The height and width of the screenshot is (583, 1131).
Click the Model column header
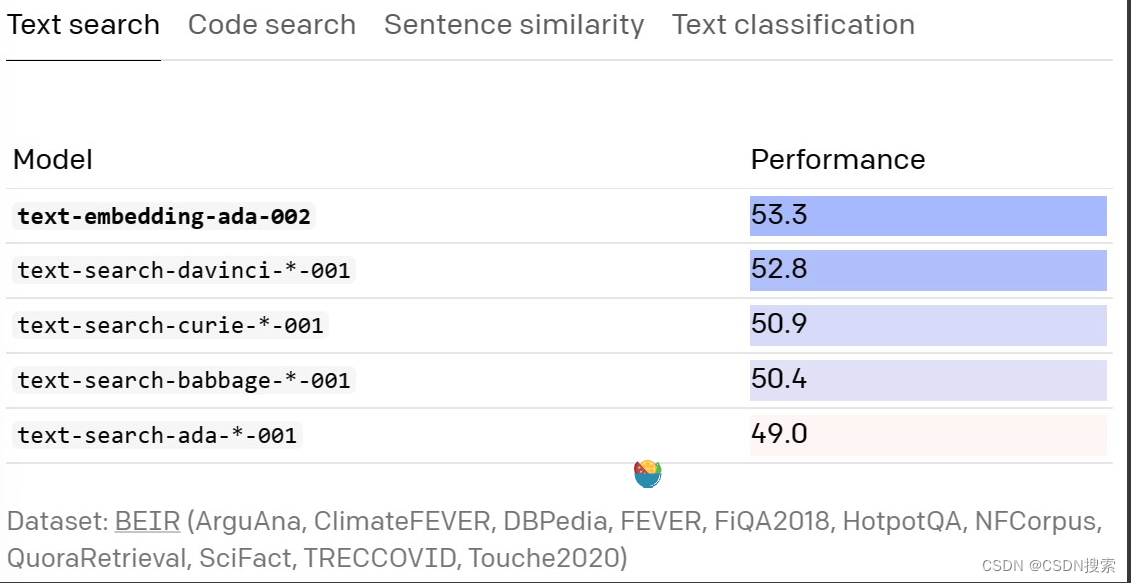pyautogui.click(x=52, y=160)
